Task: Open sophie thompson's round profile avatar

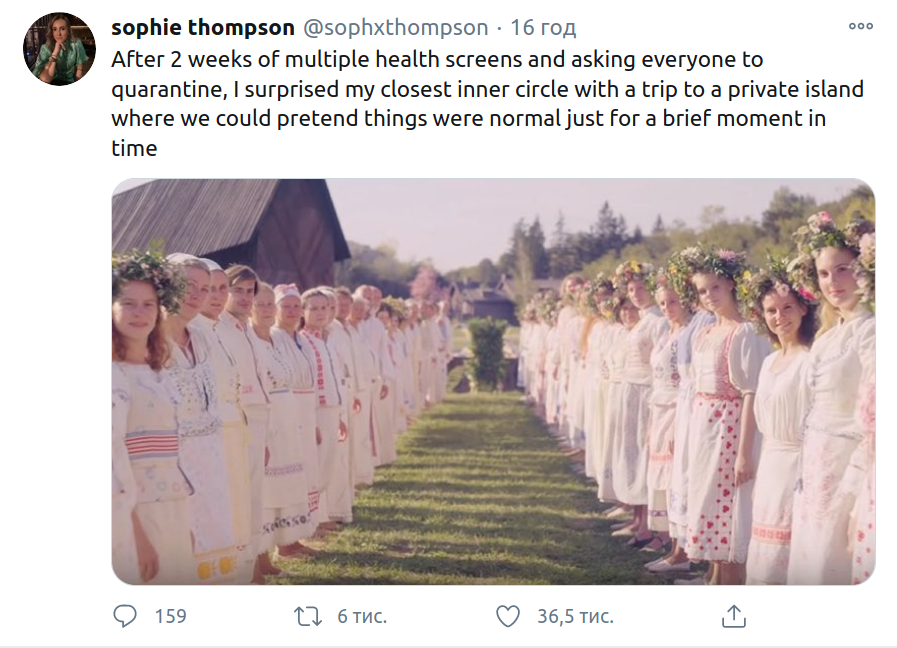Action: click(x=58, y=49)
